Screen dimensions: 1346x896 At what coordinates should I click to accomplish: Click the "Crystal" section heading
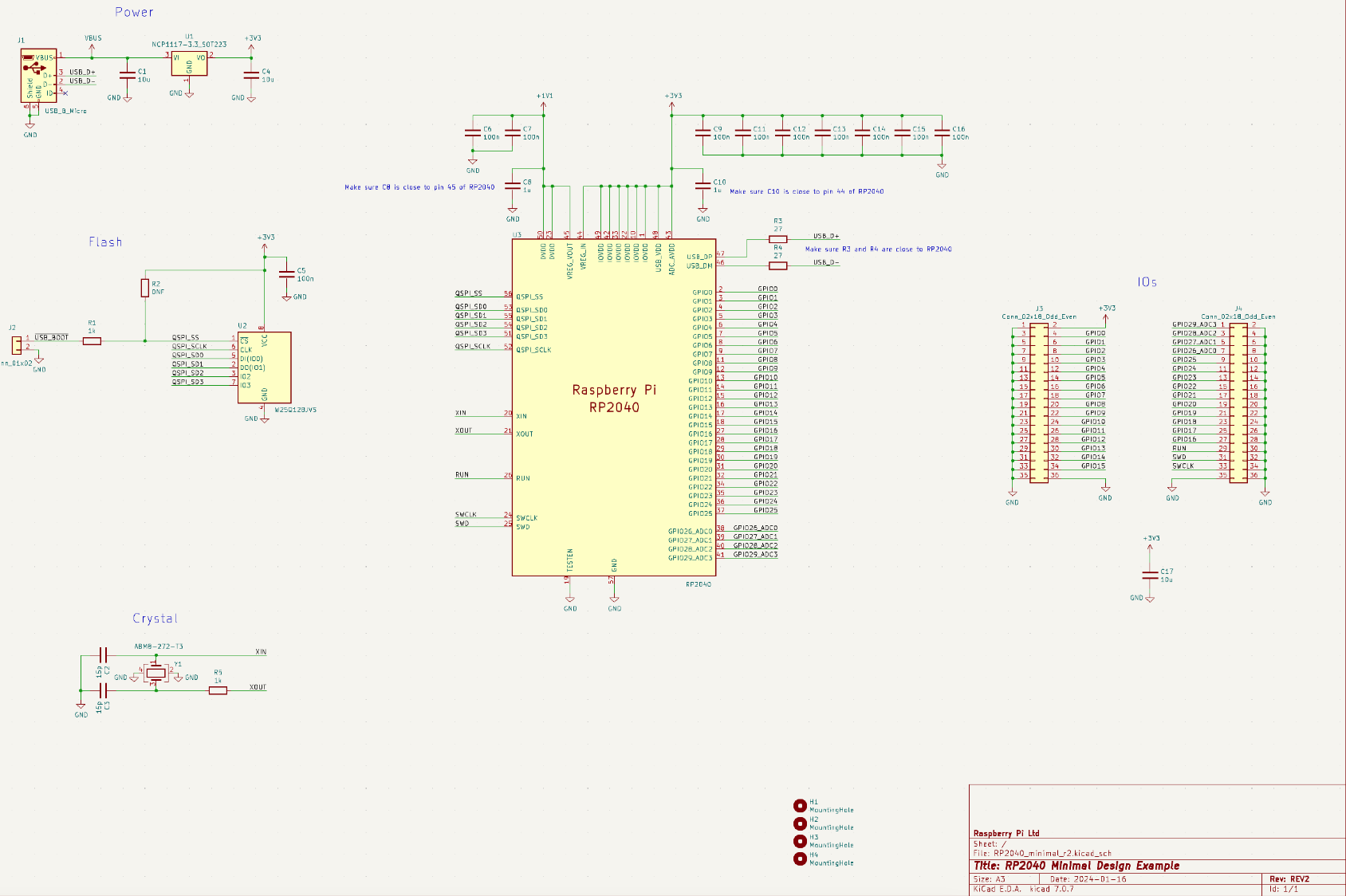pos(155,619)
